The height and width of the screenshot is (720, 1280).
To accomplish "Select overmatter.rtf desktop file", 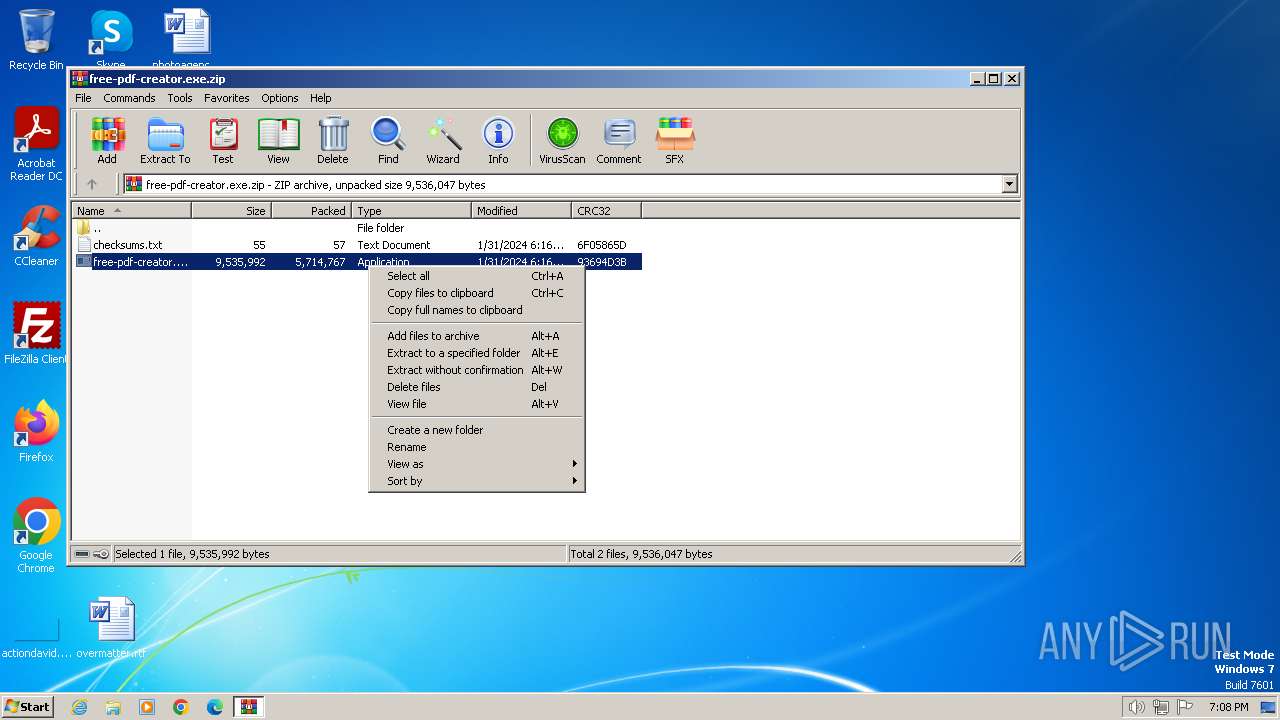I will pyautogui.click(x=111, y=628).
